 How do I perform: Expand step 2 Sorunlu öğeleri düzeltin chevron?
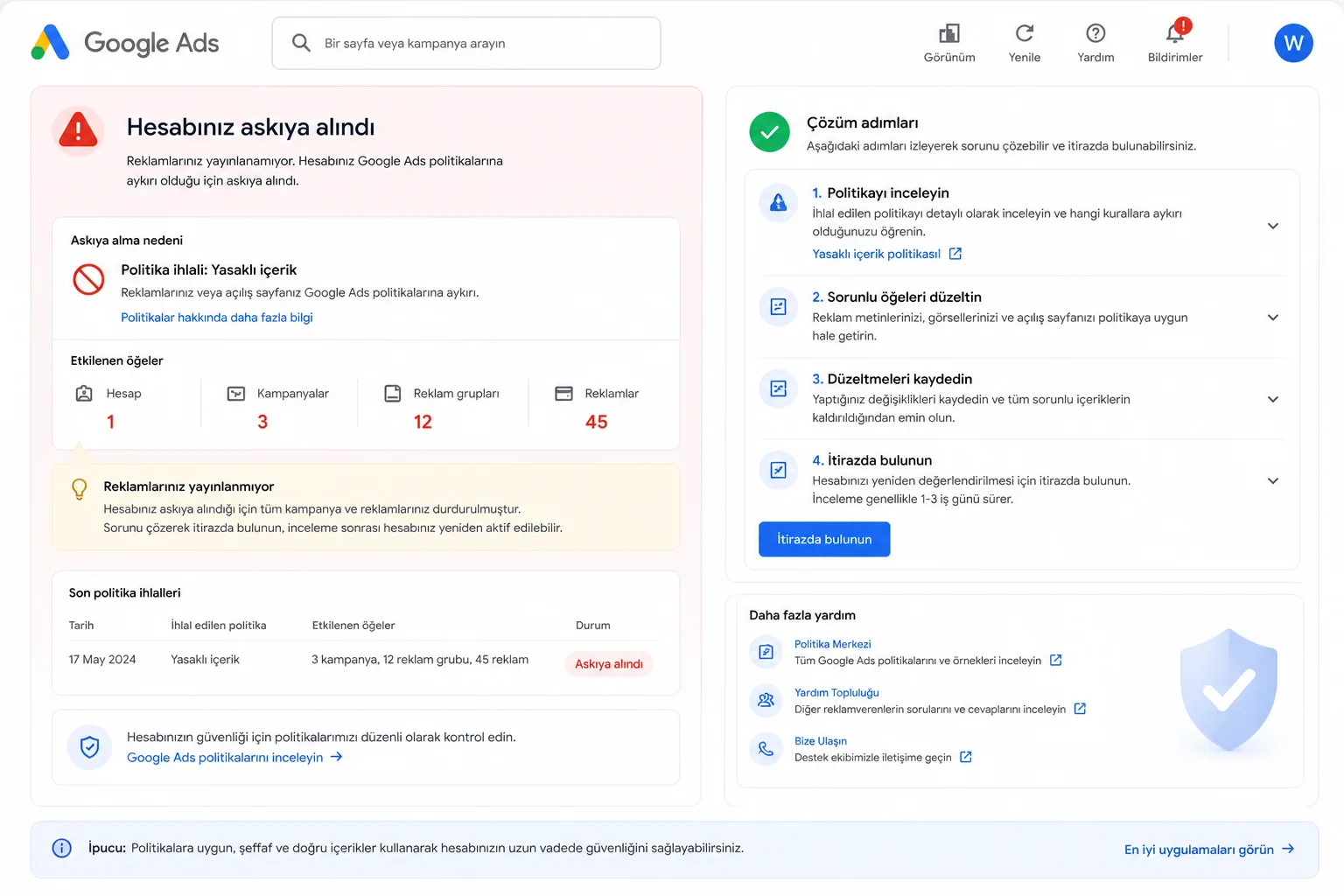click(x=1273, y=318)
